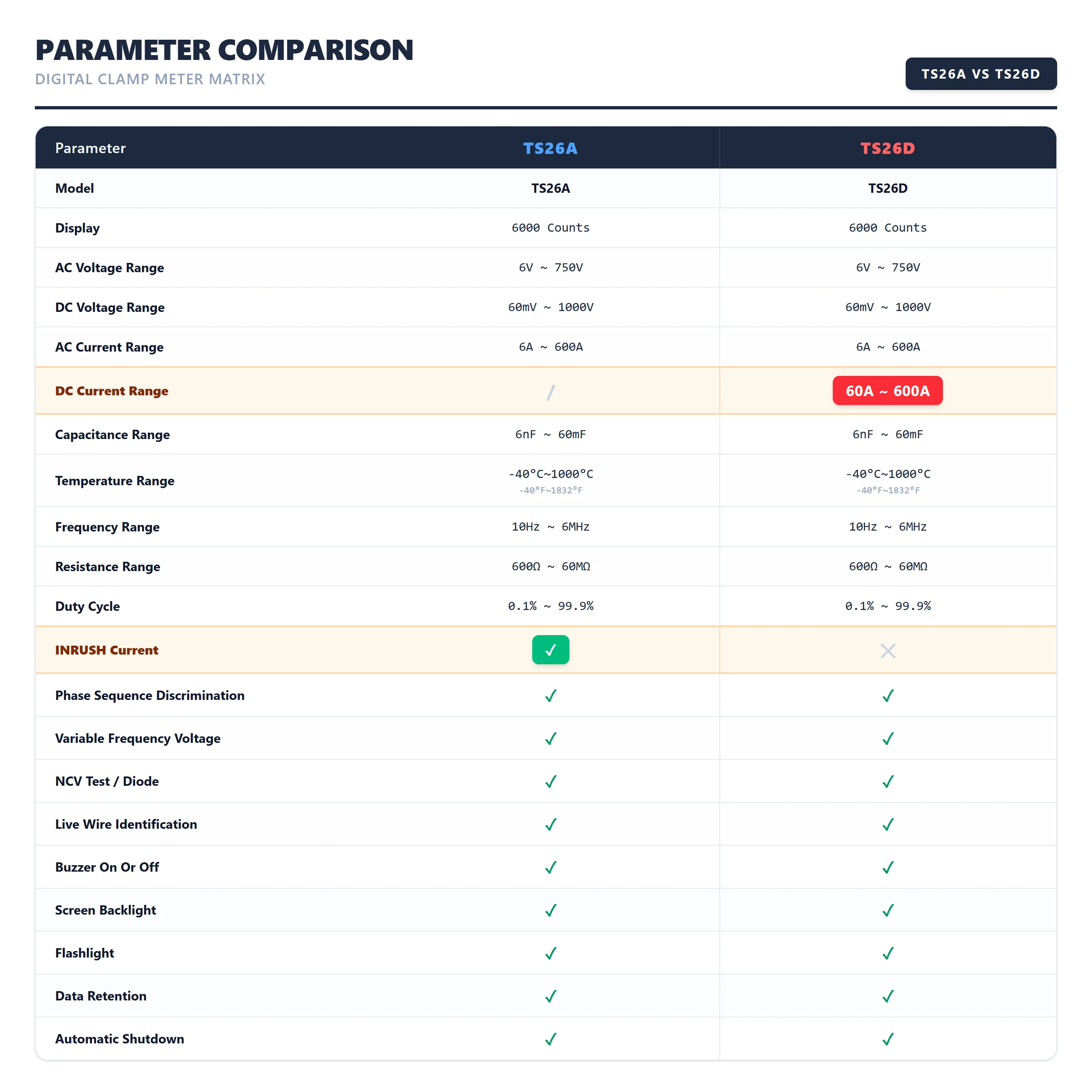The image size is (1092, 1092).
Task: Click the DC Current Range row label
Action: pyautogui.click(x=112, y=391)
